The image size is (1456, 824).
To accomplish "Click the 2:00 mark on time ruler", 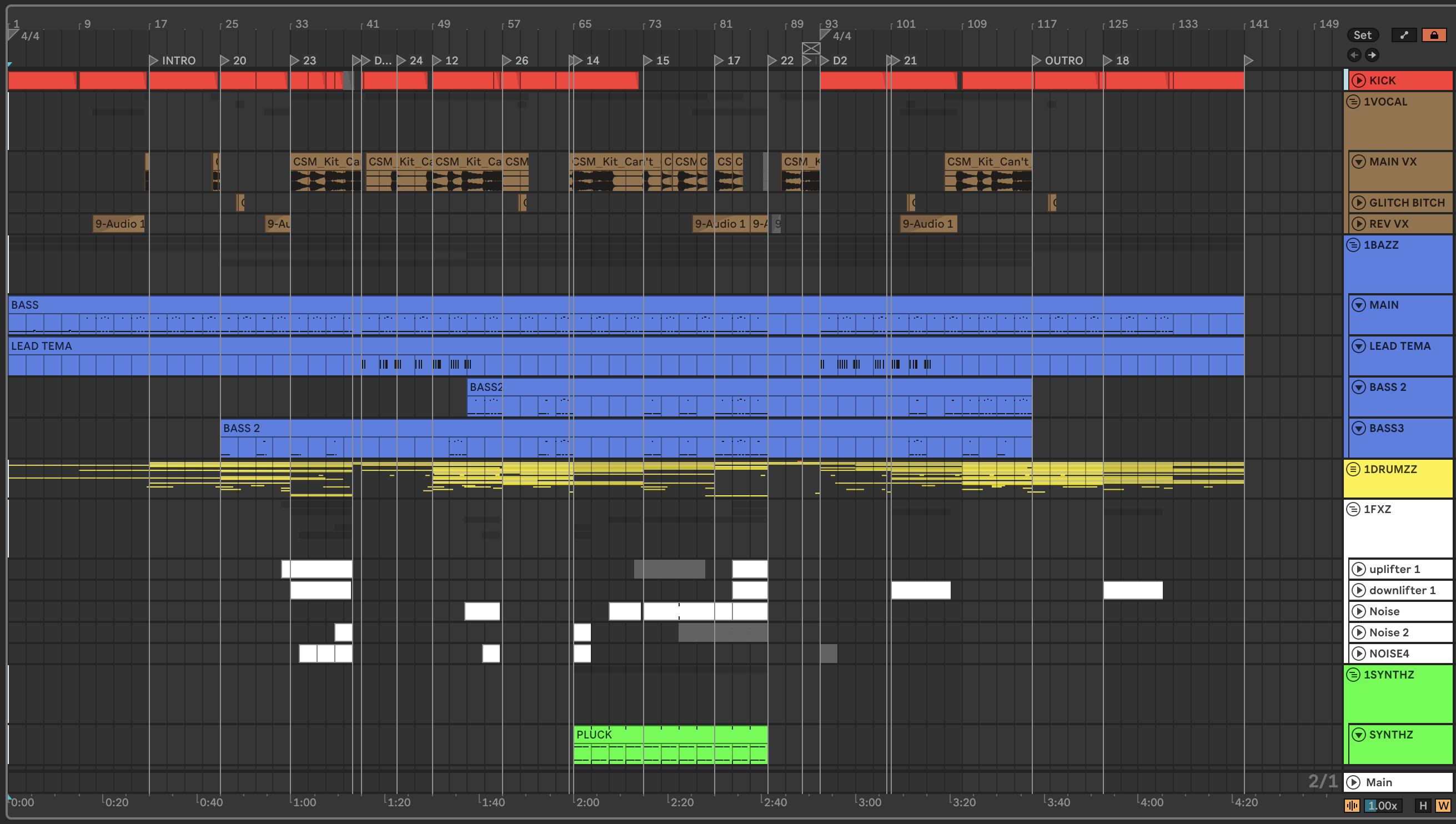I will (x=587, y=802).
